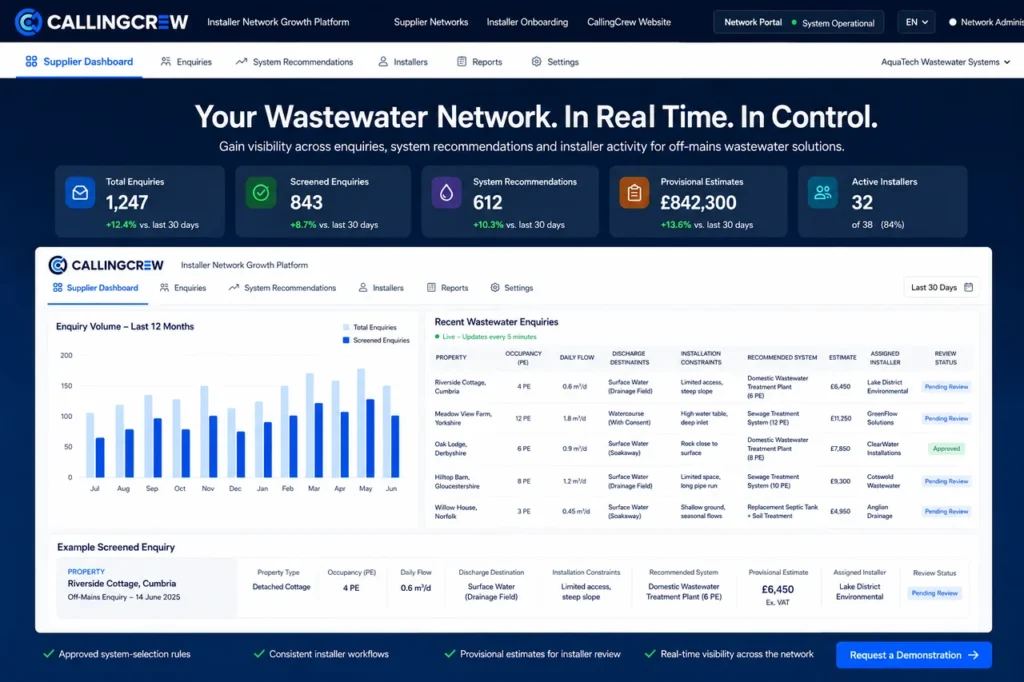Open the EN language dropdown

[x=916, y=22]
